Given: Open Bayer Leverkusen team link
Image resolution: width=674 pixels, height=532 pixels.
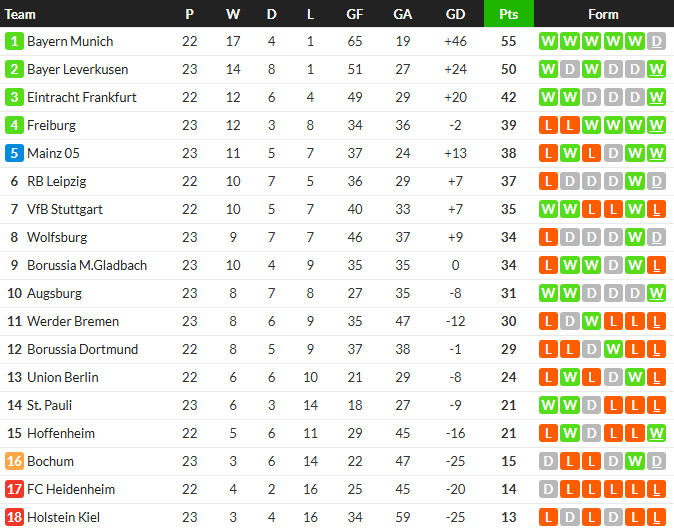Looking at the screenshot, I should tap(76, 70).
